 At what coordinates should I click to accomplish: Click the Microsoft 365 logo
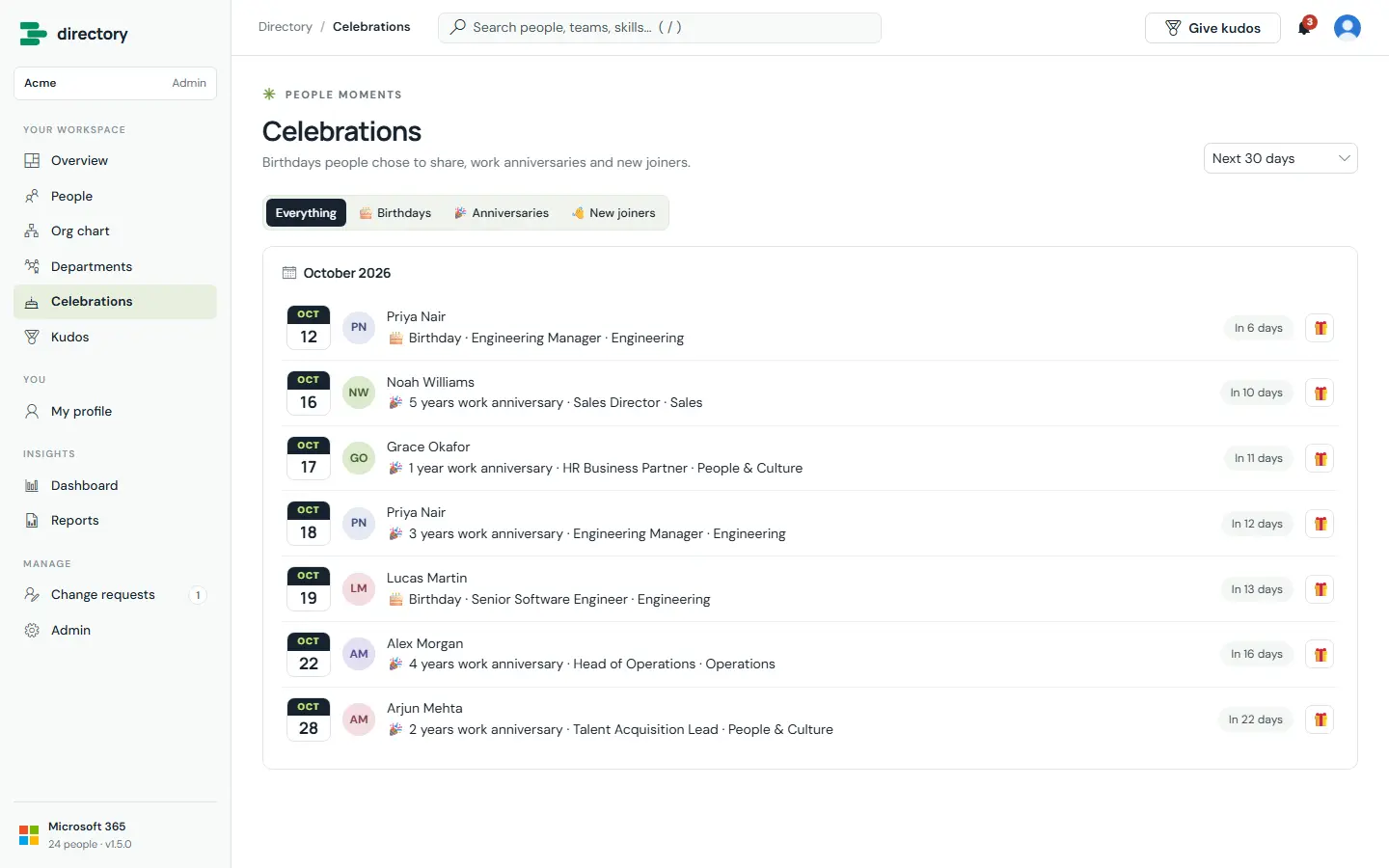pyautogui.click(x=29, y=835)
